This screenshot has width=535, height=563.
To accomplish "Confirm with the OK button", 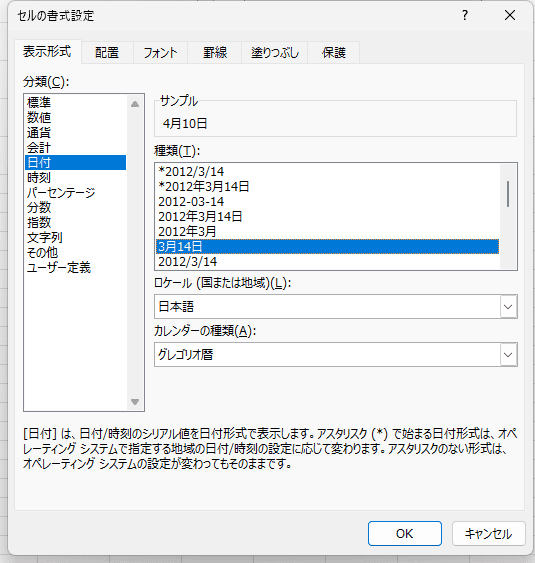I will pyautogui.click(x=405, y=534).
